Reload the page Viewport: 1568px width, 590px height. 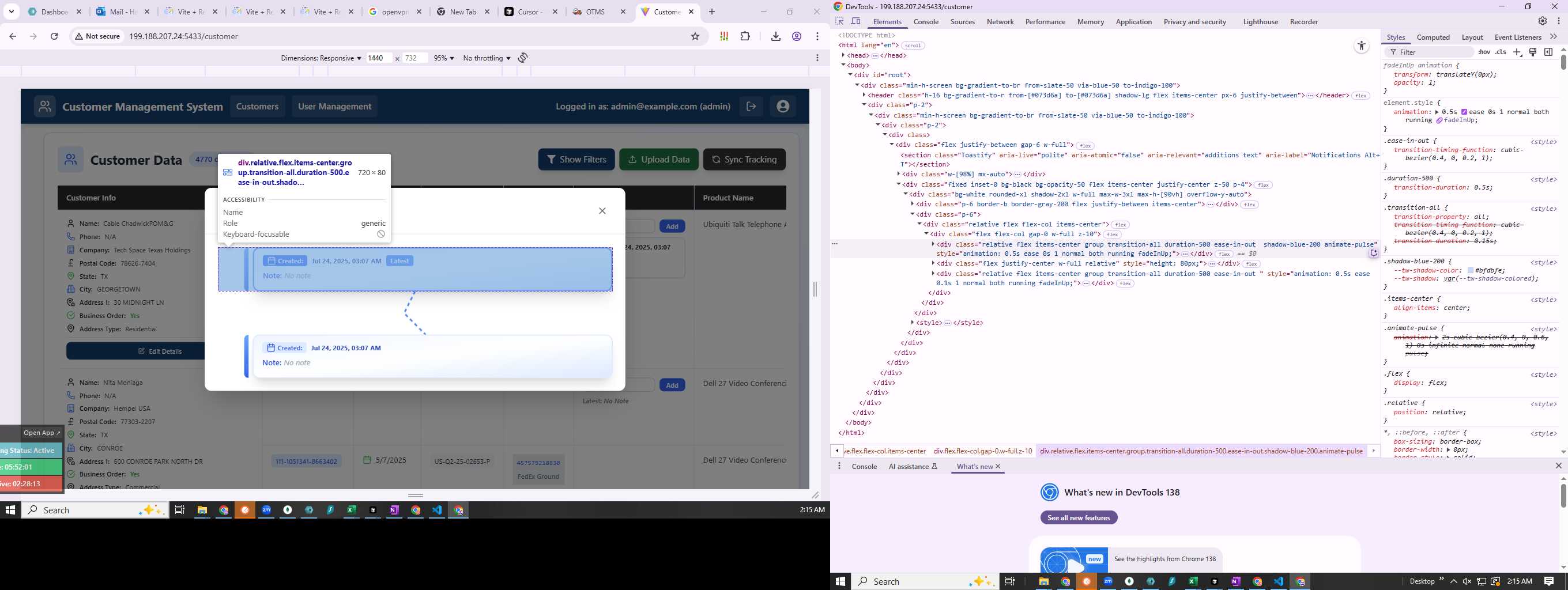[54, 36]
